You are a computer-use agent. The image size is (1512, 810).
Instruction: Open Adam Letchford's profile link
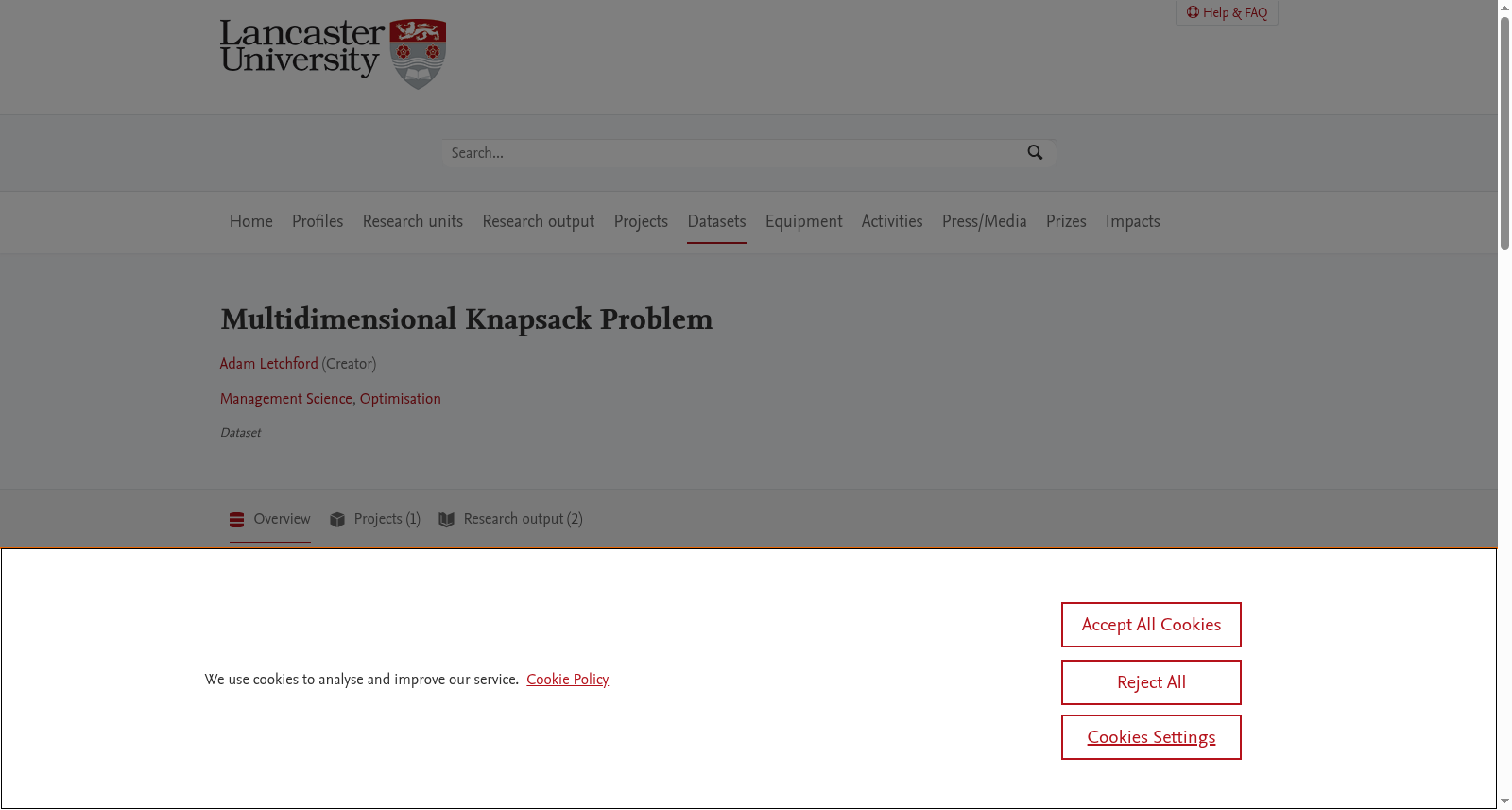[269, 364]
